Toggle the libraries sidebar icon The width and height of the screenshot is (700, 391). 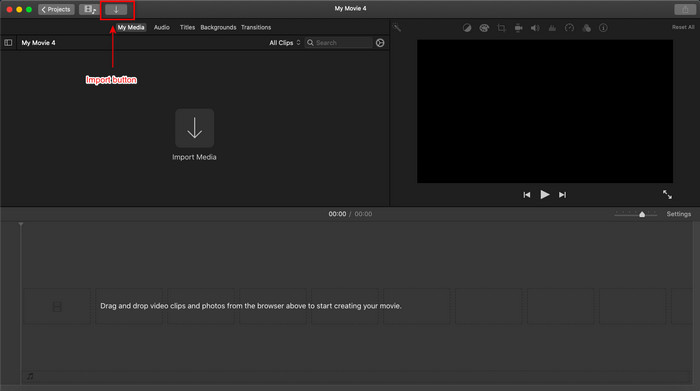click(8, 43)
